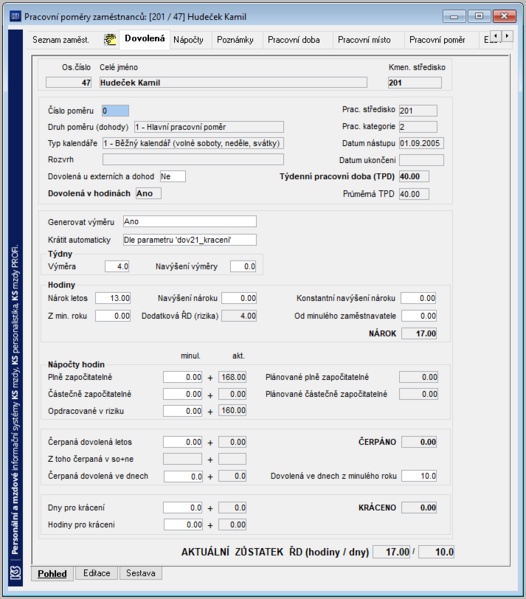Click the Číslo poměru field
Screen dimensions: 526x599
pos(115,111)
